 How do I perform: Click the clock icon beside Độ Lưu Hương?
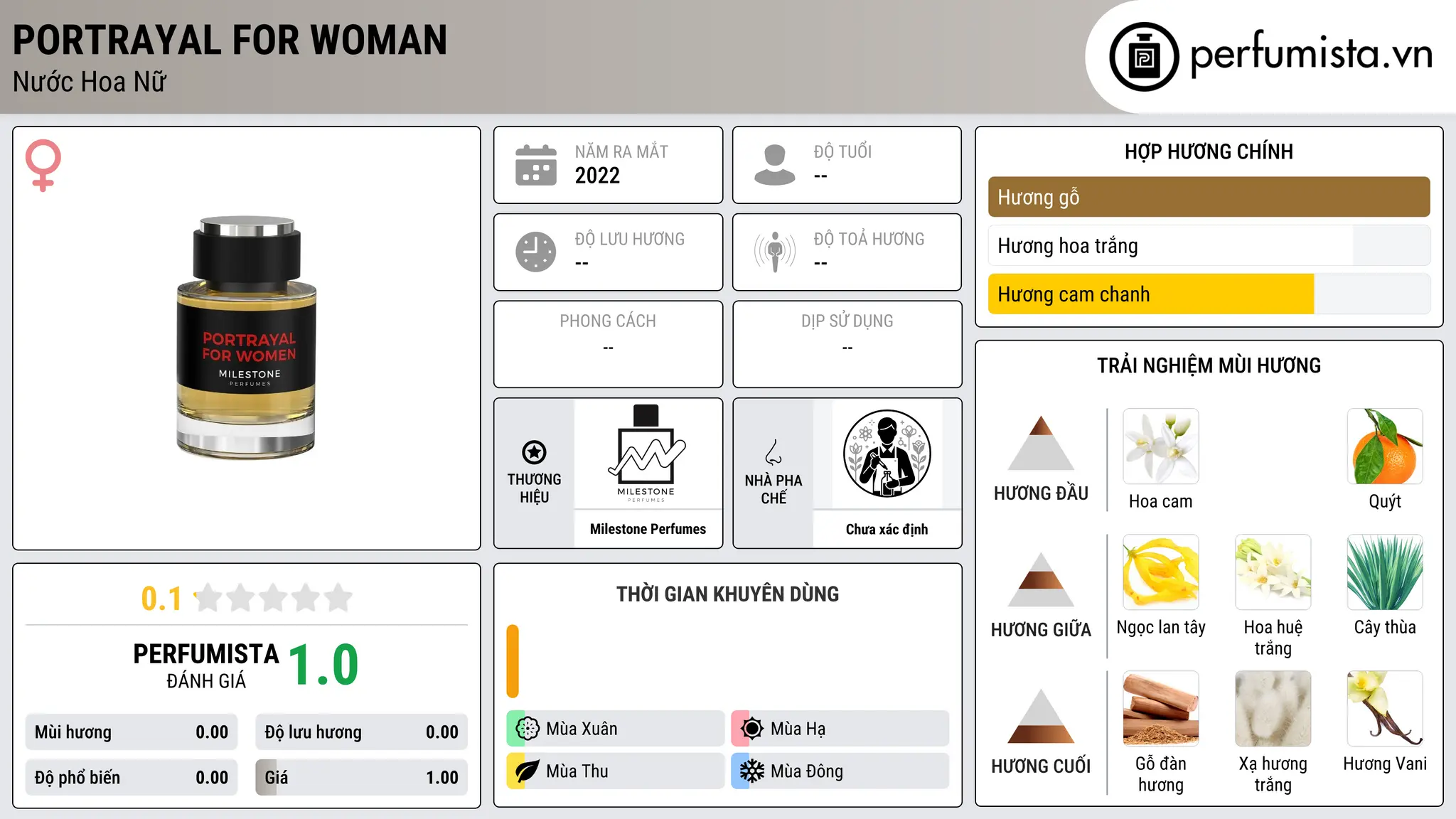tap(536, 252)
